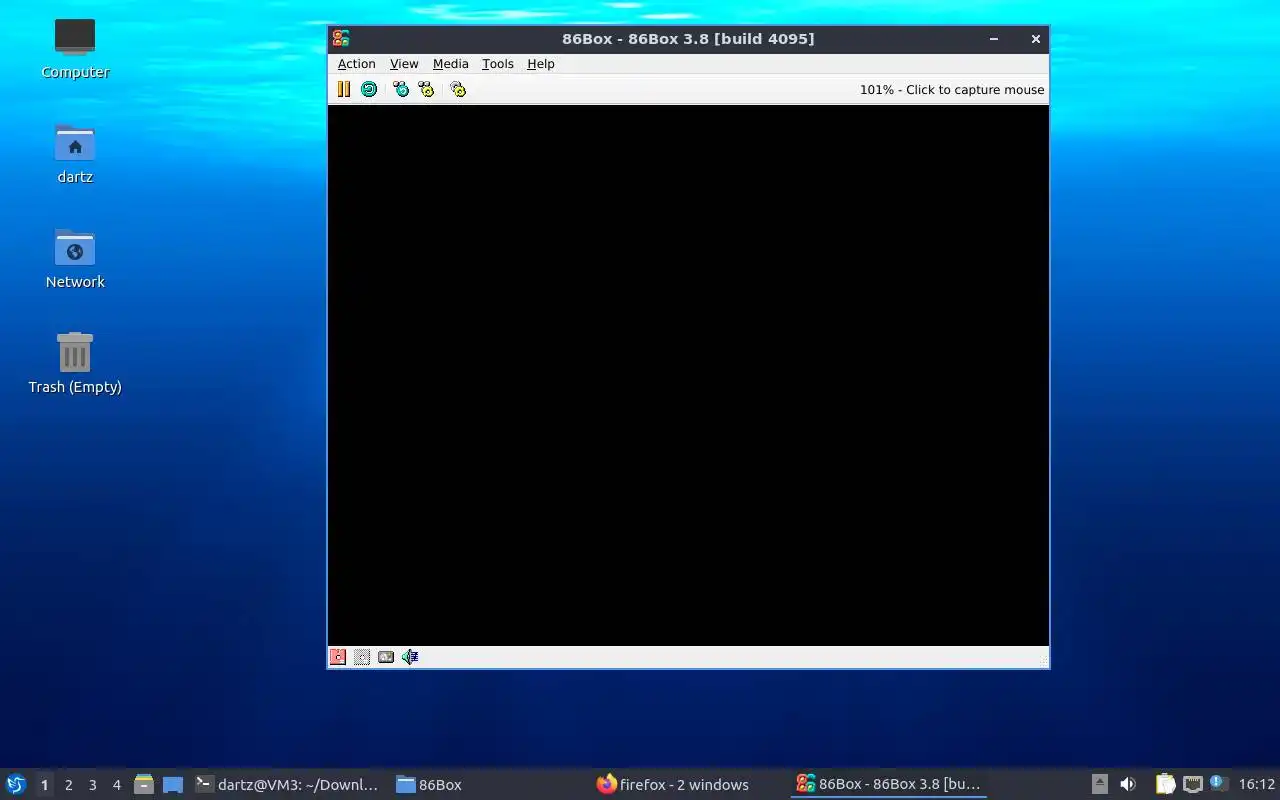This screenshot has width=1280, height=800.
Task: Select the 86Box 3.8 taskbar entry
Action: point(888,784)
